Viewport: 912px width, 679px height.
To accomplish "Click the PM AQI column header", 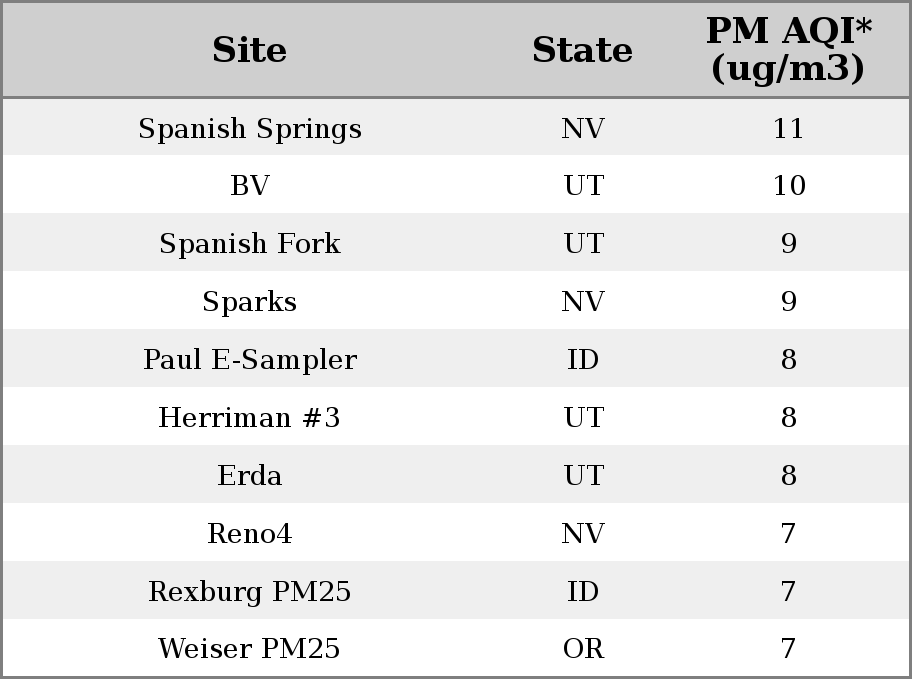I will click(789, 49).
